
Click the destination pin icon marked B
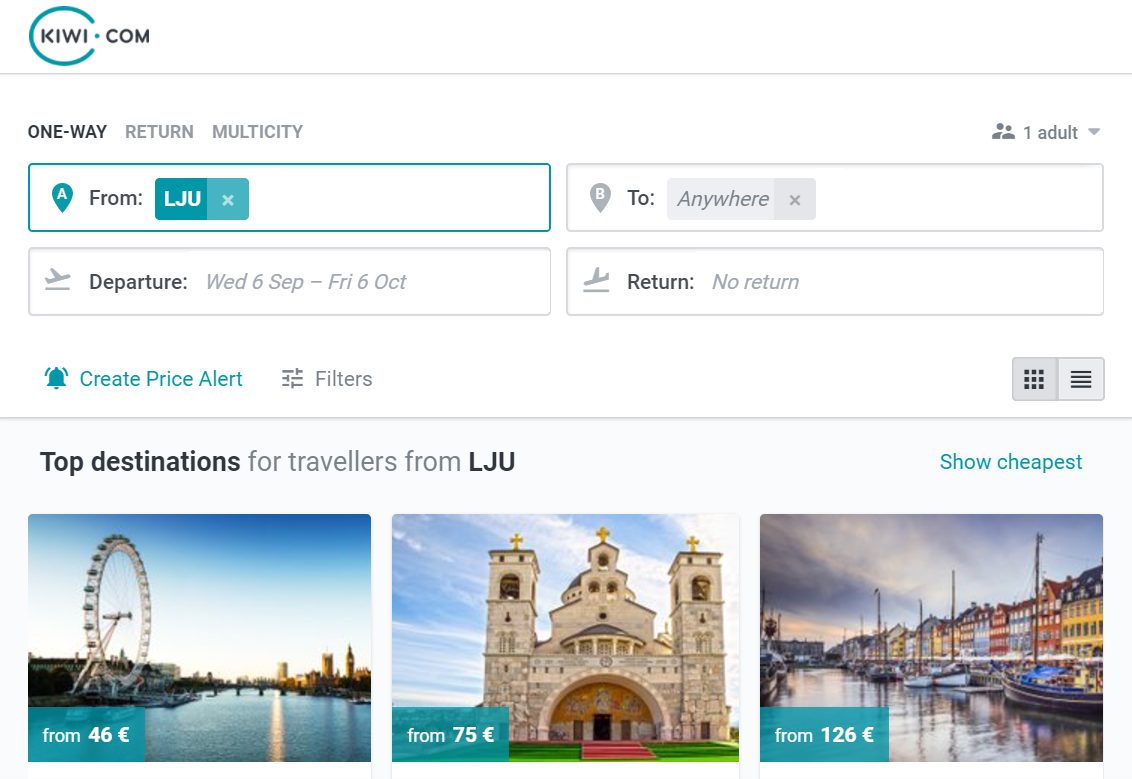coord(600,198)
